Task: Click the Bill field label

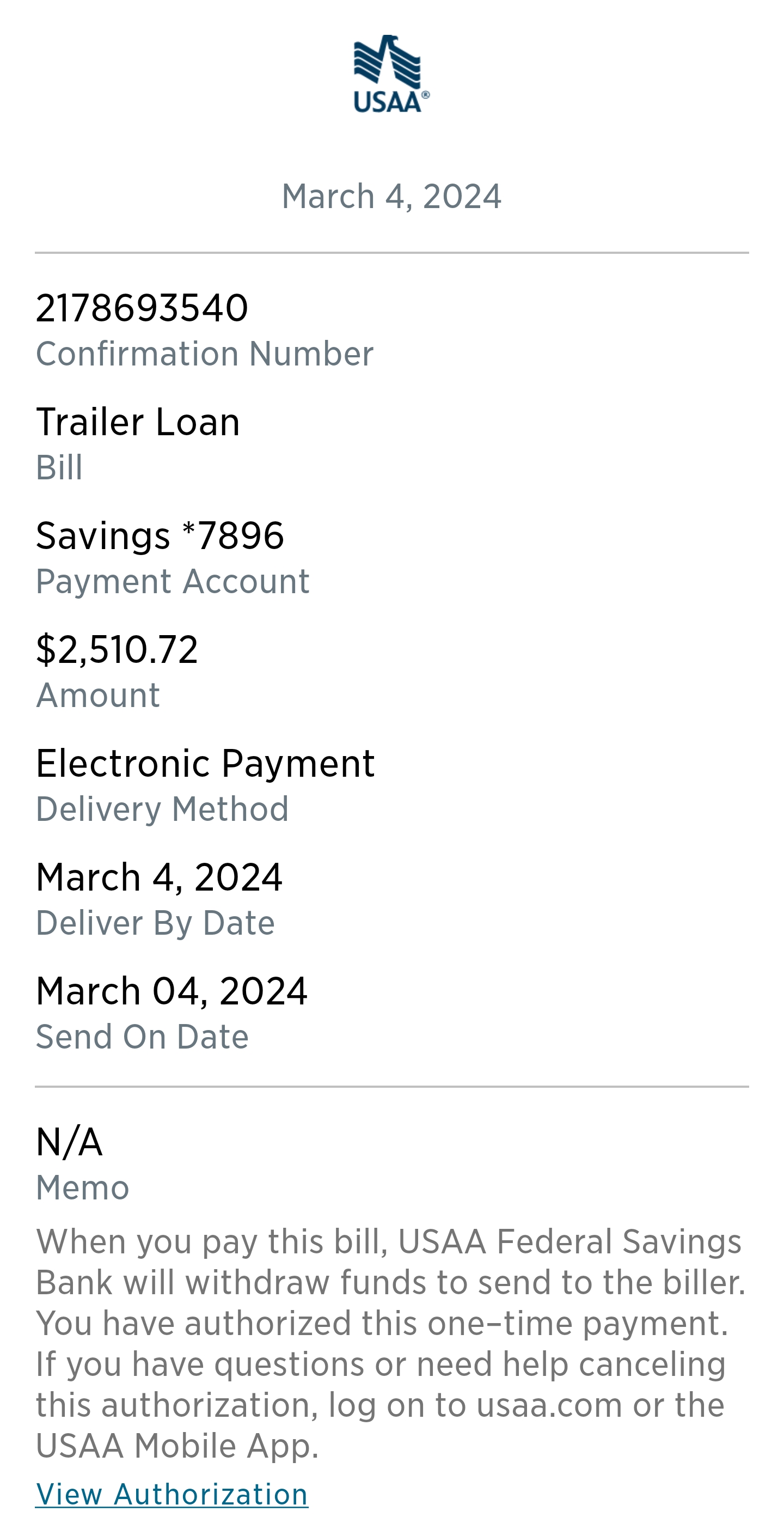Action: pyautogui.click(x=59, y=468)
